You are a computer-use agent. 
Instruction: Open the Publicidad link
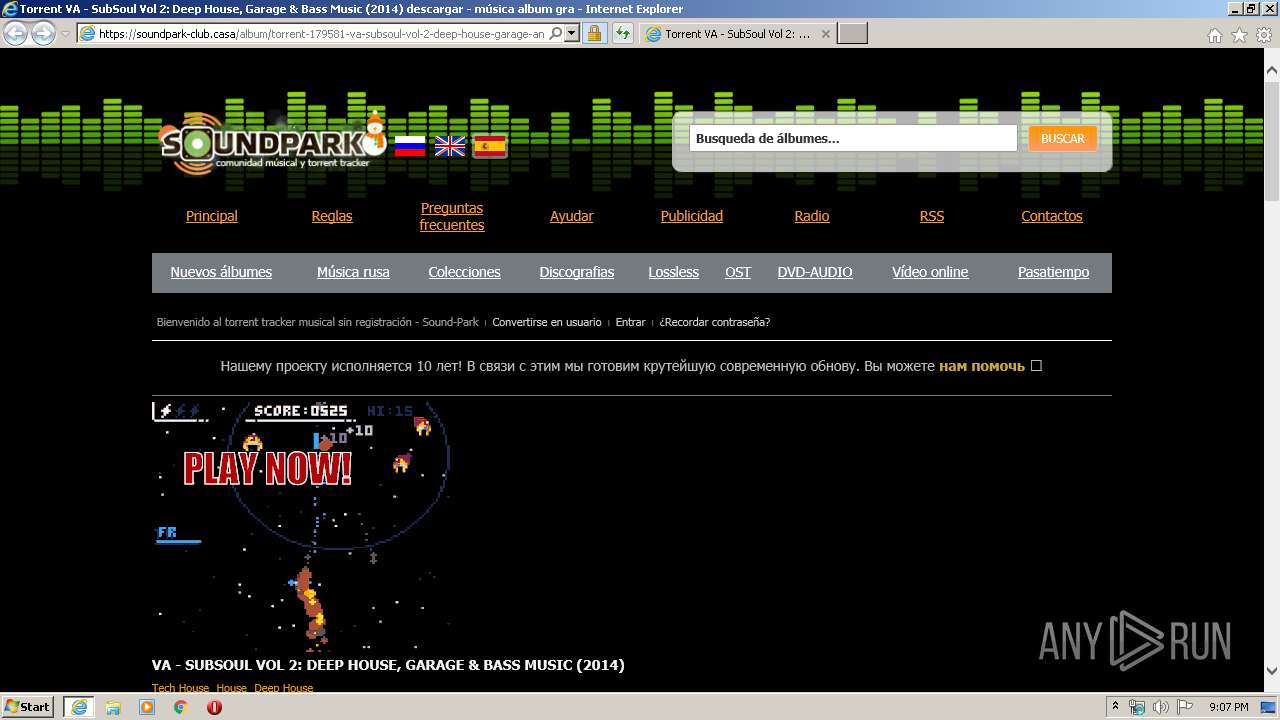[x=692, y=216]
